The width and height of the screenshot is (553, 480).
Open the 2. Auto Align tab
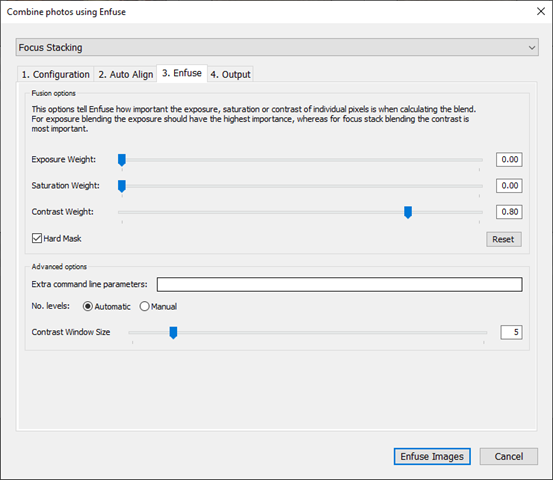click(126, 74)
